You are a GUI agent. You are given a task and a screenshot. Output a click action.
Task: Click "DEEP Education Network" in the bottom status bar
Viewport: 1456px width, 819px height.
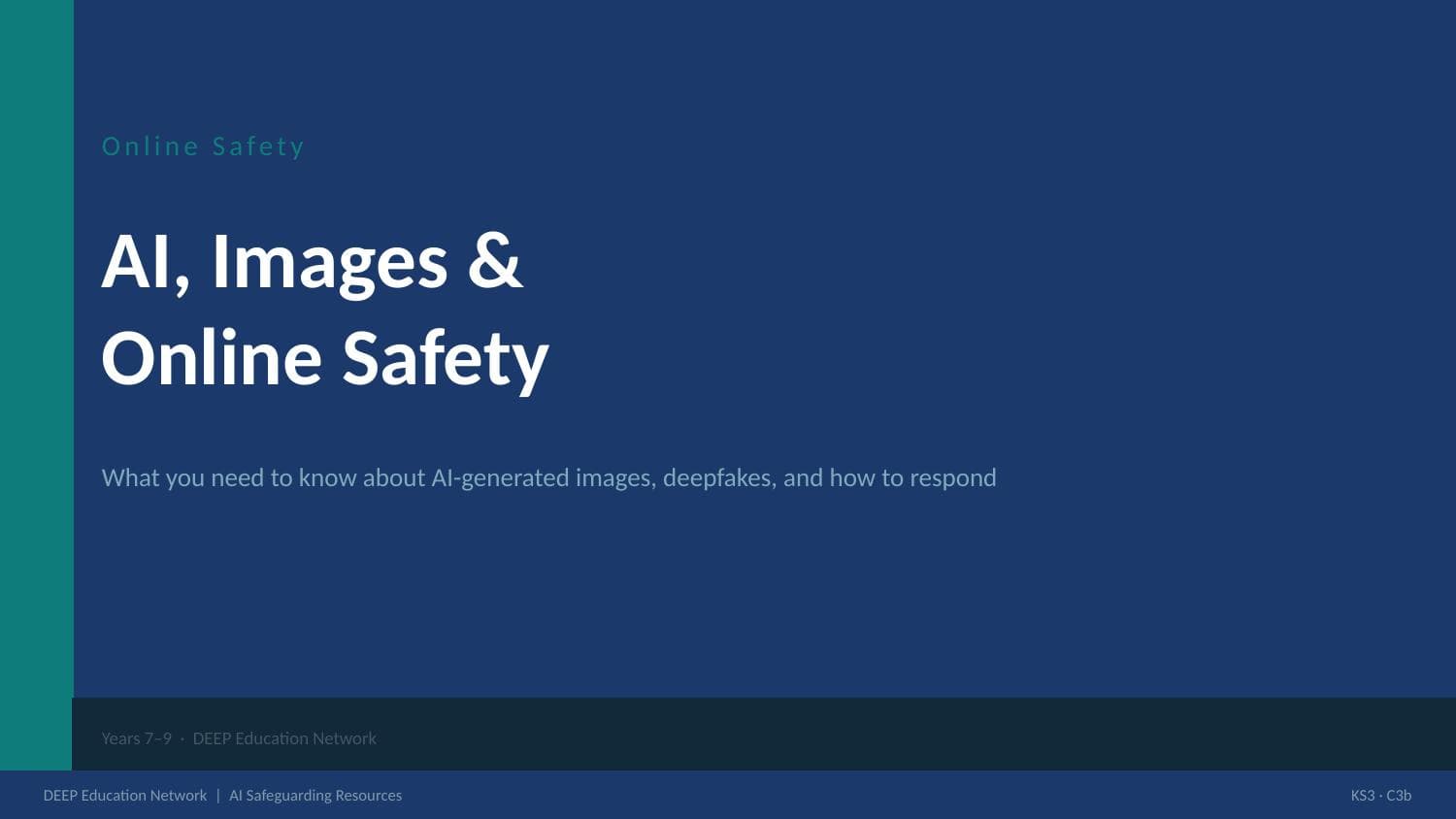[x=125, y=795]
